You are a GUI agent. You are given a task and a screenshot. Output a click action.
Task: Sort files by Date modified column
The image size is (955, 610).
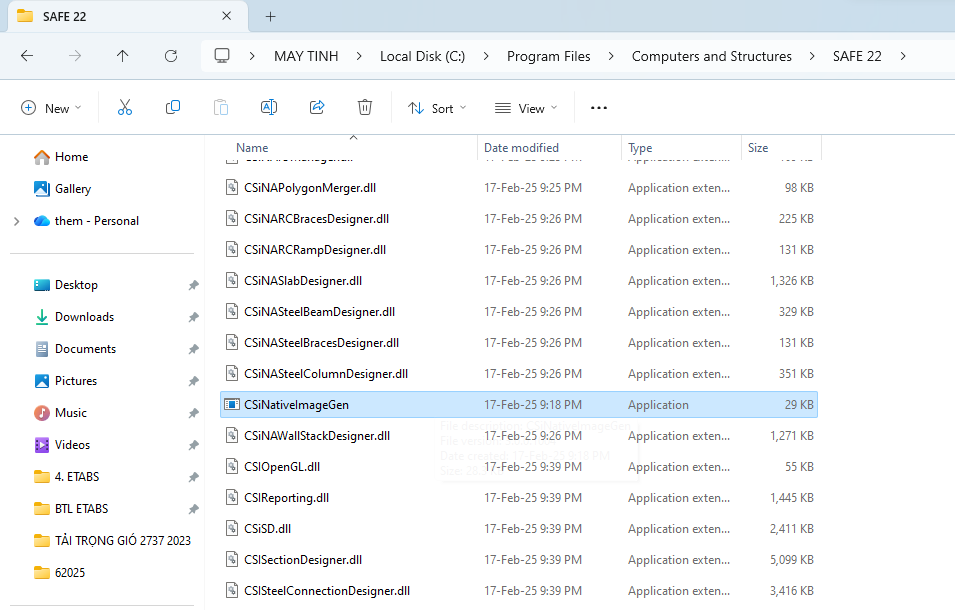521,148
